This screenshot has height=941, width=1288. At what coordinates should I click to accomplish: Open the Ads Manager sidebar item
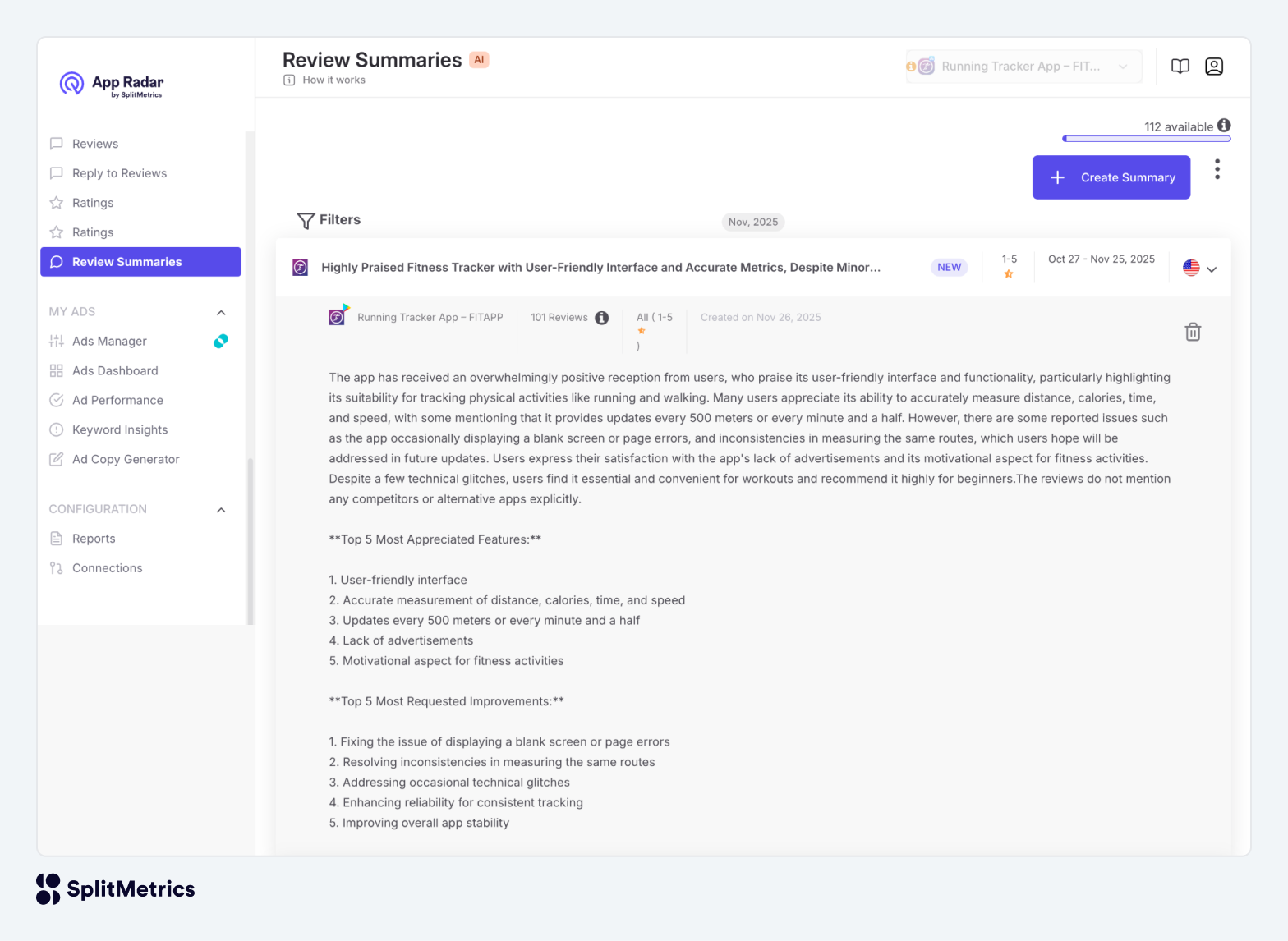coord(109,342)
